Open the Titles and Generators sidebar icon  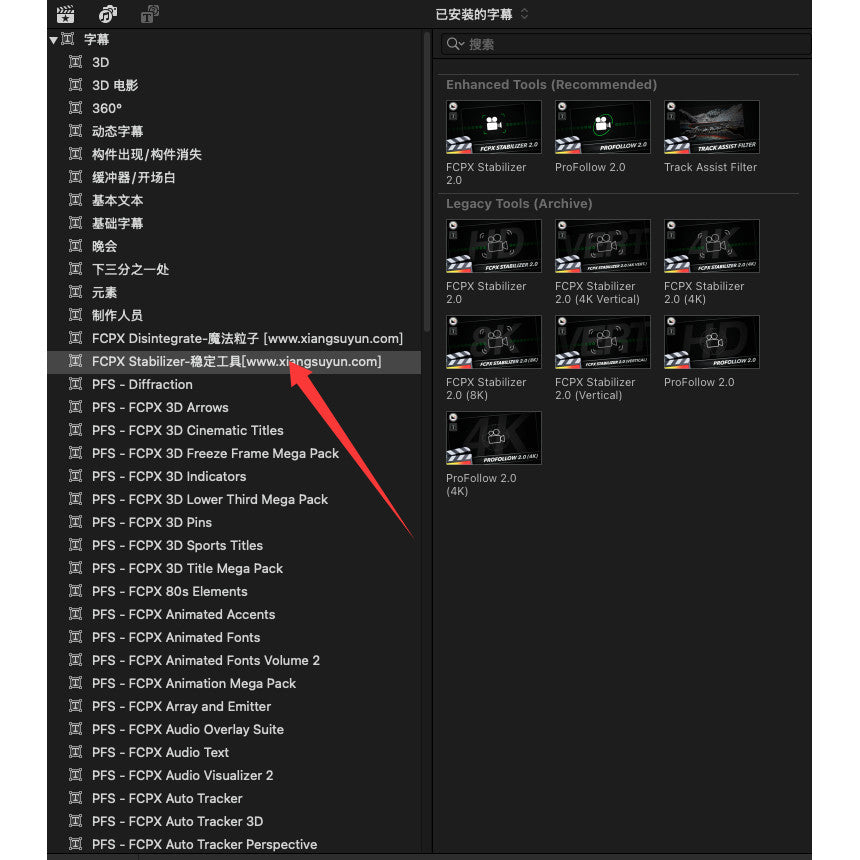150,14
